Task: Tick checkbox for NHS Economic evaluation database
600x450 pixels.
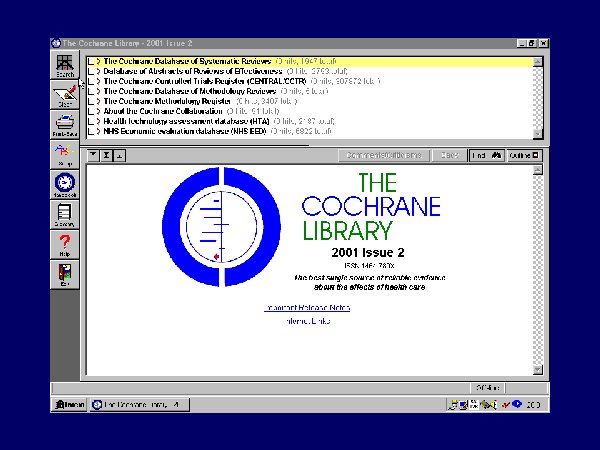Action: pos(91,131)
